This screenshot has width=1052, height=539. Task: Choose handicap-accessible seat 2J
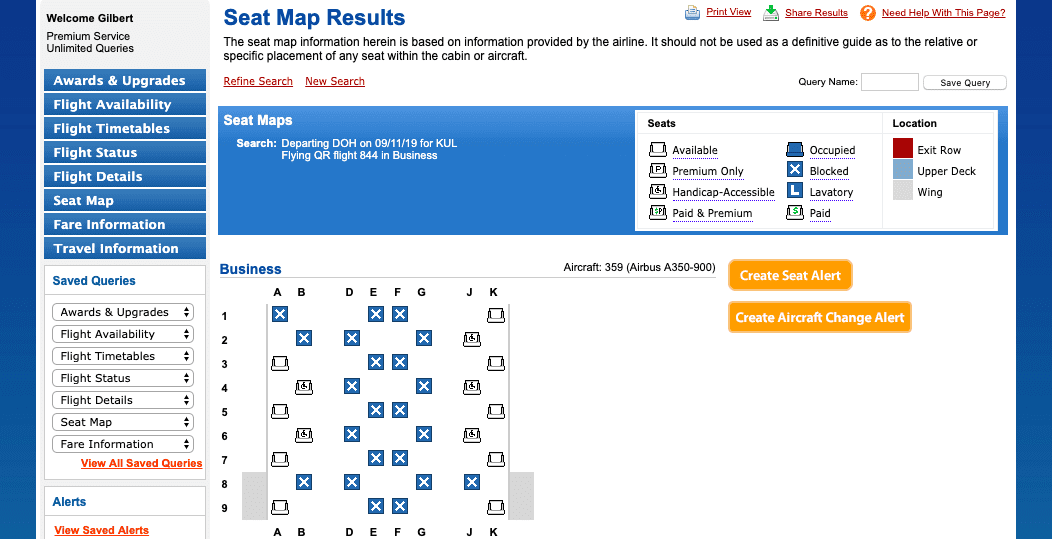click(472, 339)
